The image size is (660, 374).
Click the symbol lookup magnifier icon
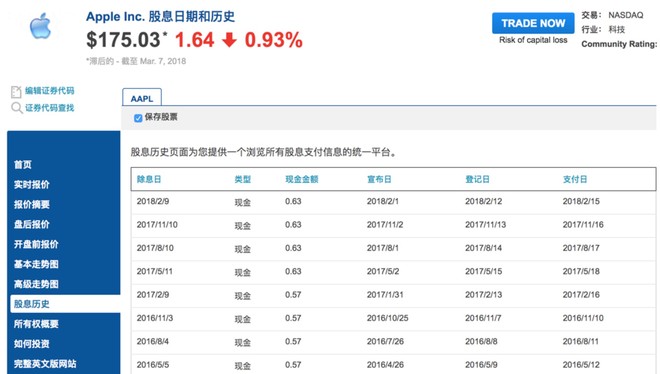pyautogui.click(x=16, y=108)
